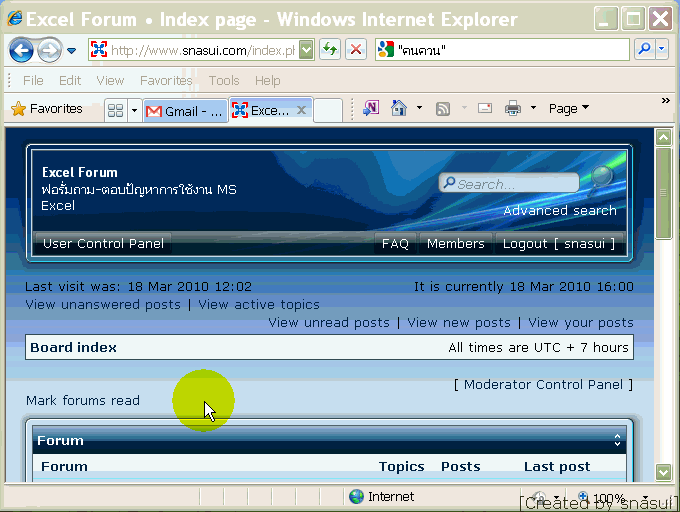
Task: Switch to the Gmail tab
Action: tap(185, 111)
